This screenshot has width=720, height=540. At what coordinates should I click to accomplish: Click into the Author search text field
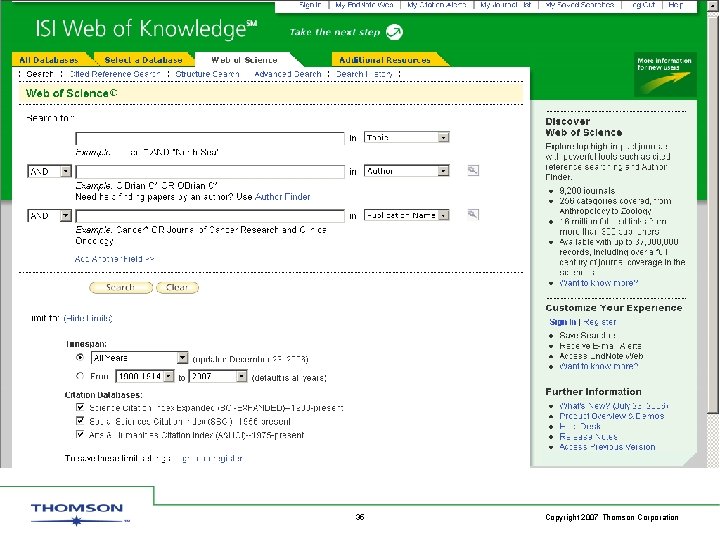tap(210, 172)
